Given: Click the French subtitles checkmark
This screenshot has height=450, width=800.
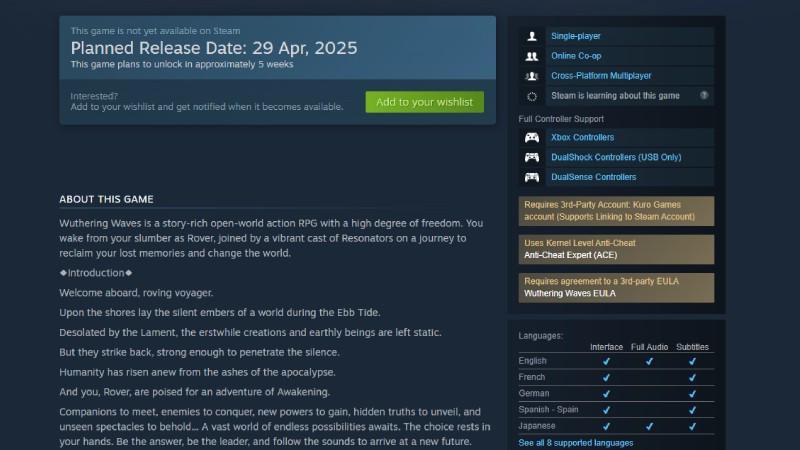Looking at the screenshot, I should click(692, 378).
